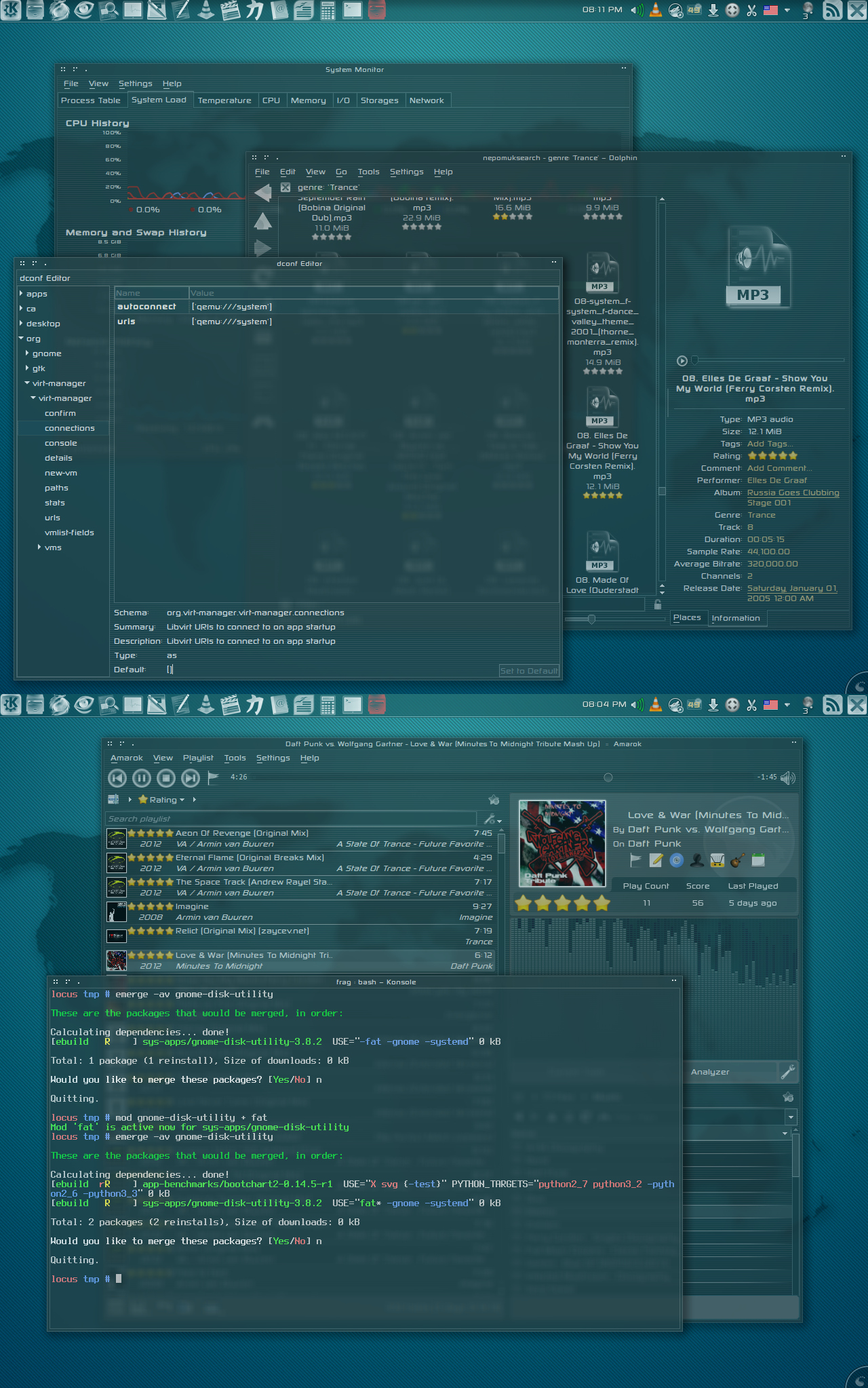Select the autoconnect row in dconf Editor
Screen dimensions: 868x1388
tap(336, 307)
